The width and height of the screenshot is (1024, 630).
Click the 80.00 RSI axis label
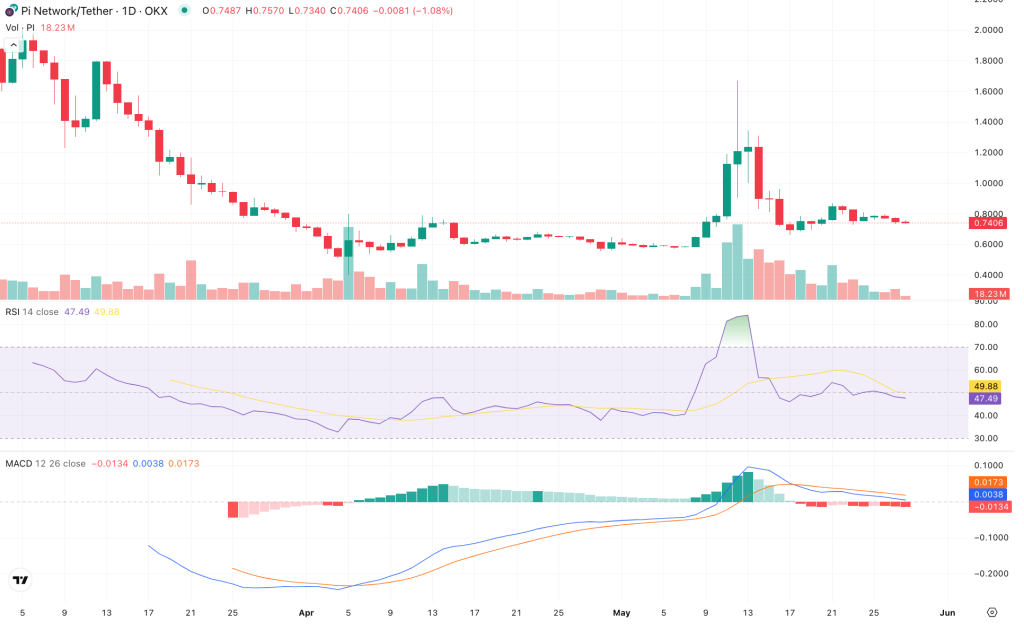(x=985, y=324)
